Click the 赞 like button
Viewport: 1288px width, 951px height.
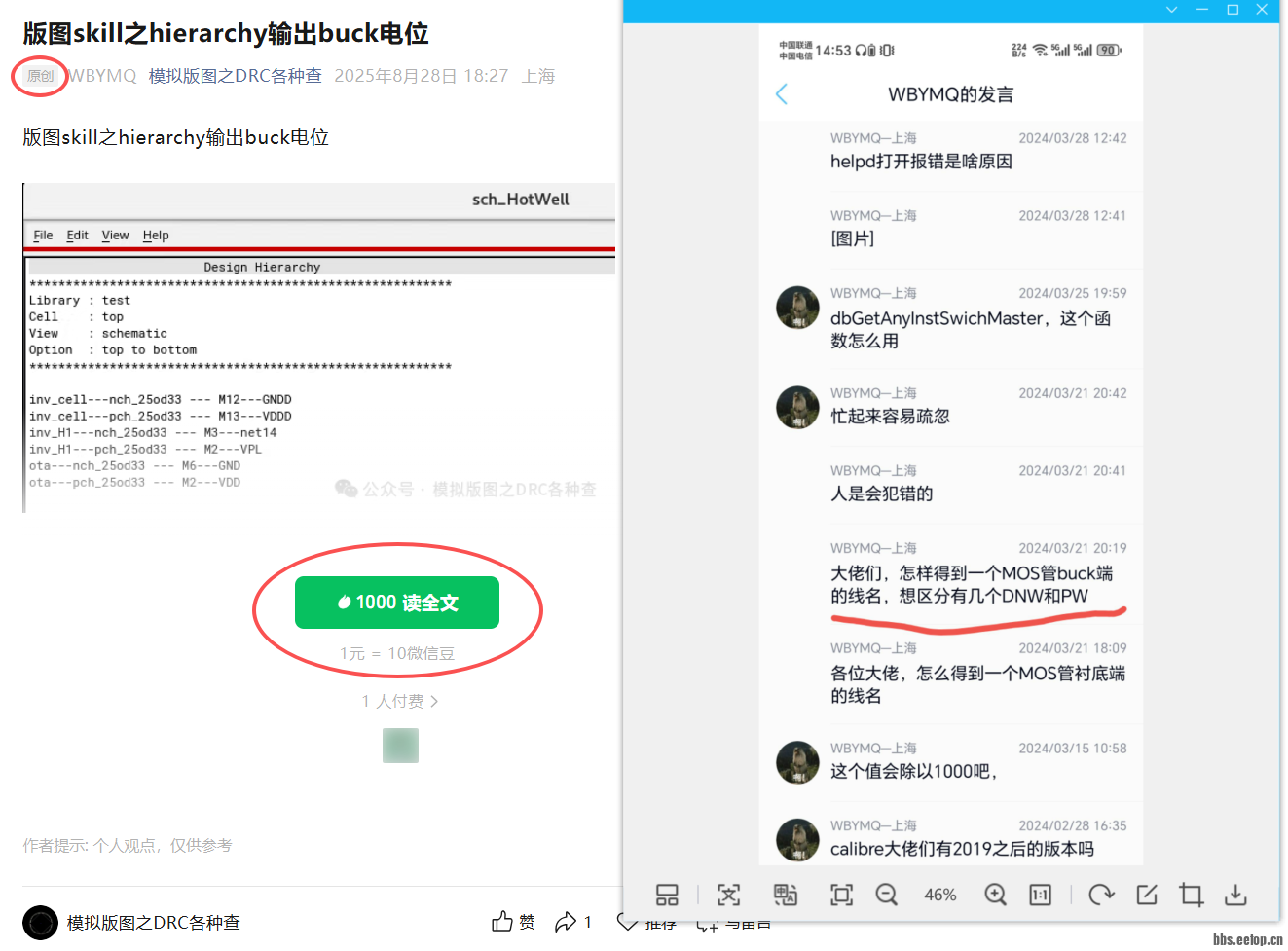tap(512, 922)
